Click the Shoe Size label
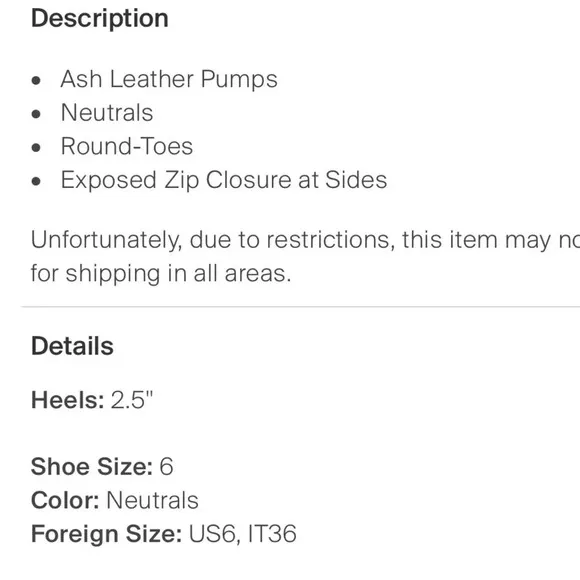The width and height of the screenshot is (580, 580). (x=92, y=466)
